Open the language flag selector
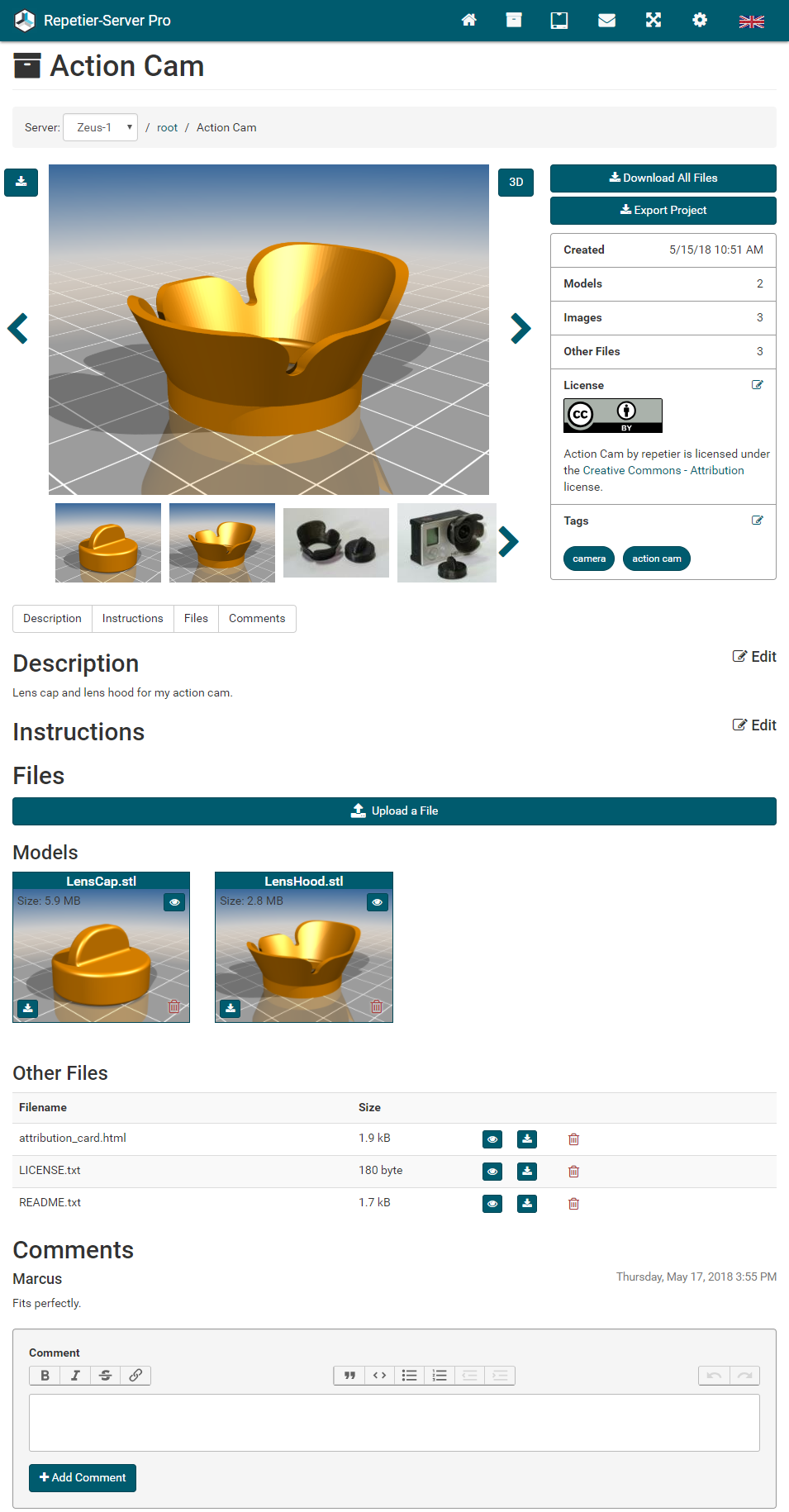789x1512 pixels. point(751,21)
